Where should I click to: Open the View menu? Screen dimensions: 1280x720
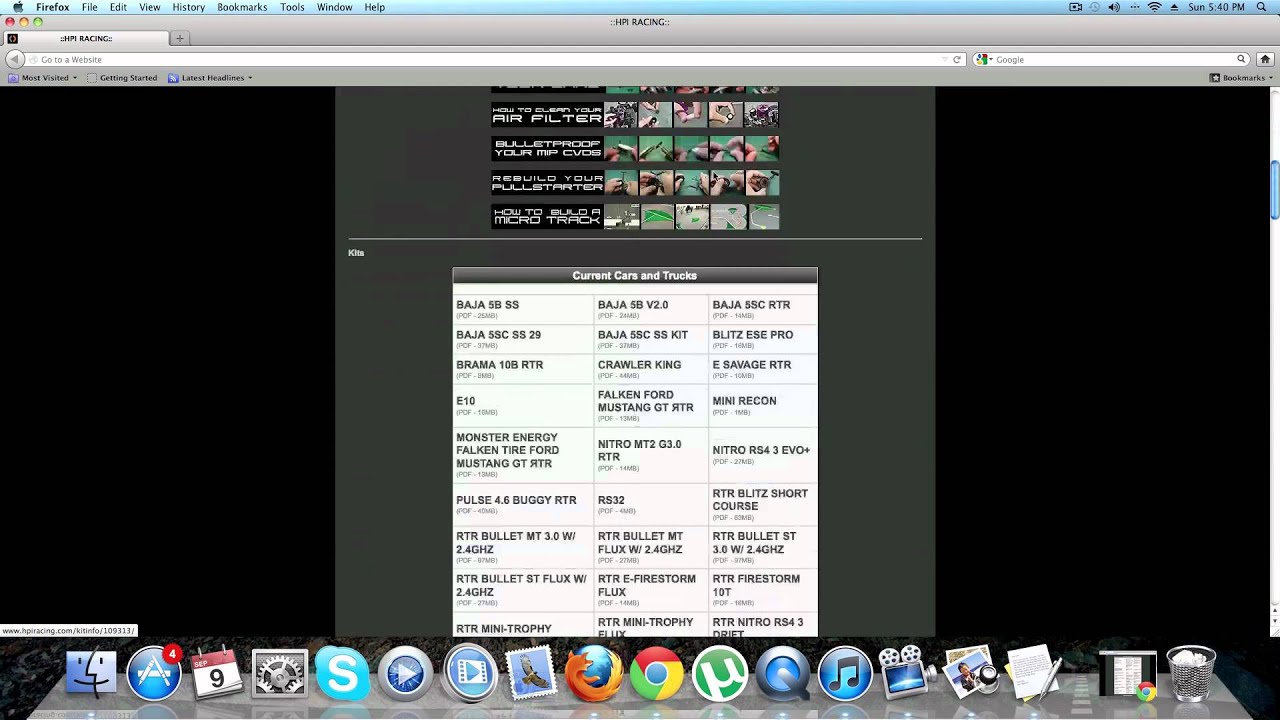tap(150, 7)
